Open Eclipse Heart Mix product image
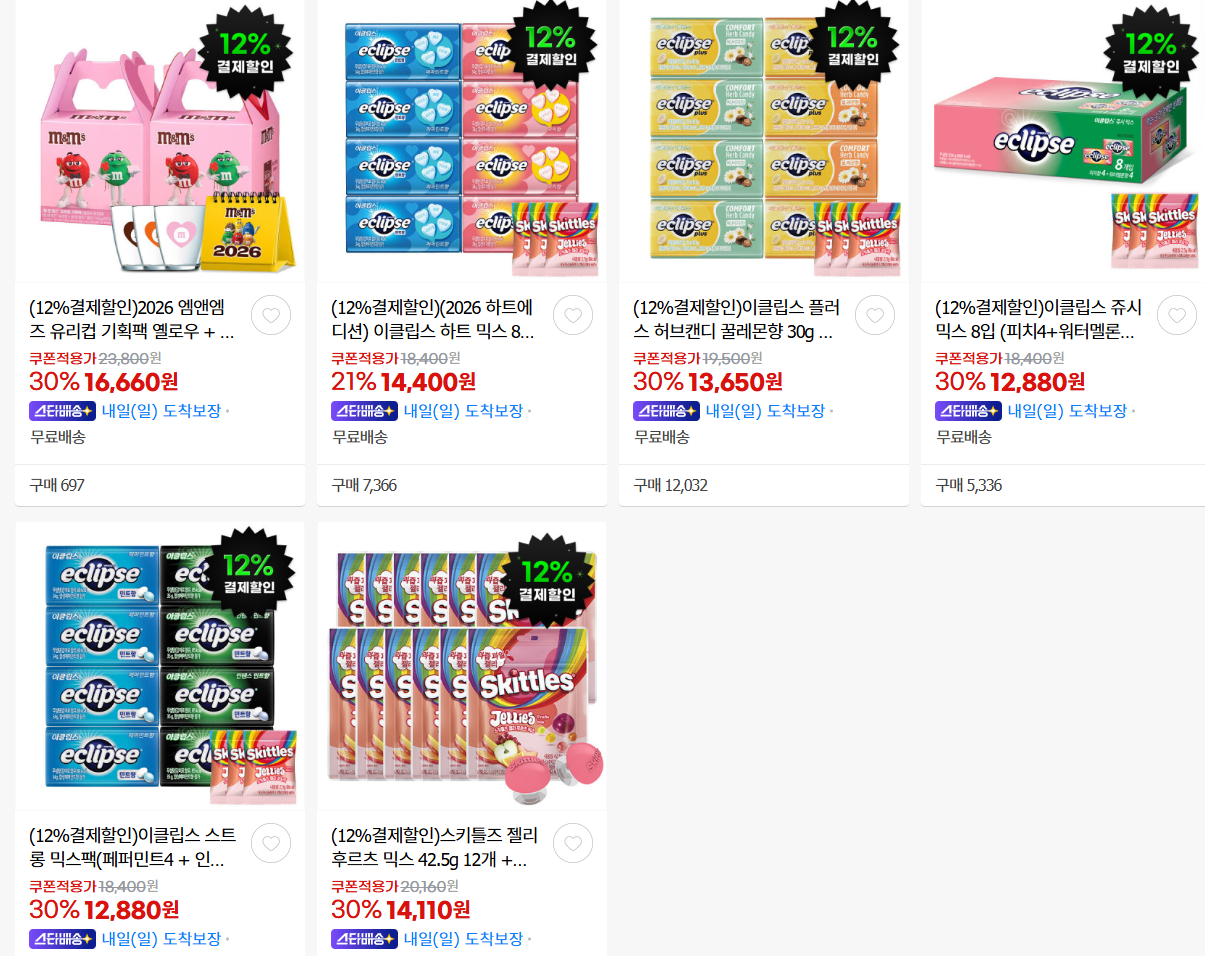 pos(462,140)
